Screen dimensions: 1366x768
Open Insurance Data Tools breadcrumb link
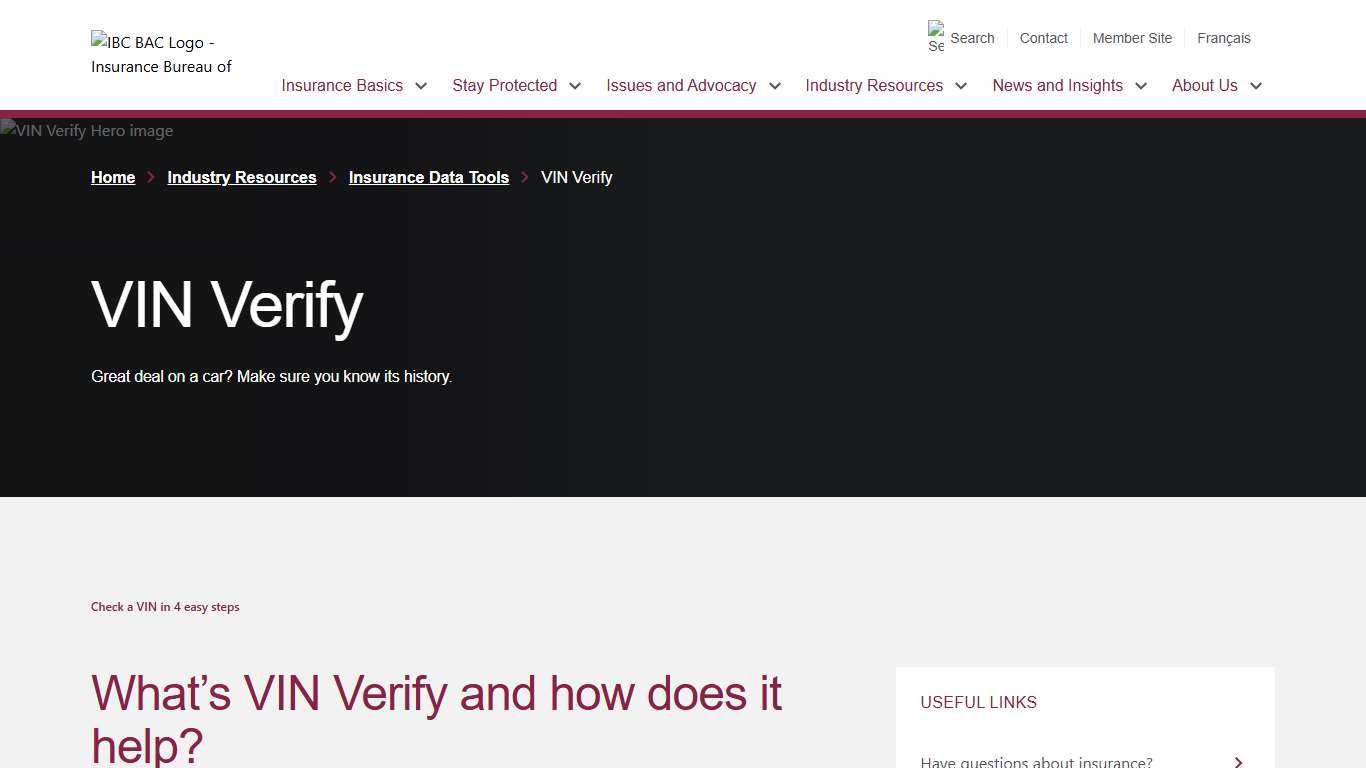[x=429, y=177]
